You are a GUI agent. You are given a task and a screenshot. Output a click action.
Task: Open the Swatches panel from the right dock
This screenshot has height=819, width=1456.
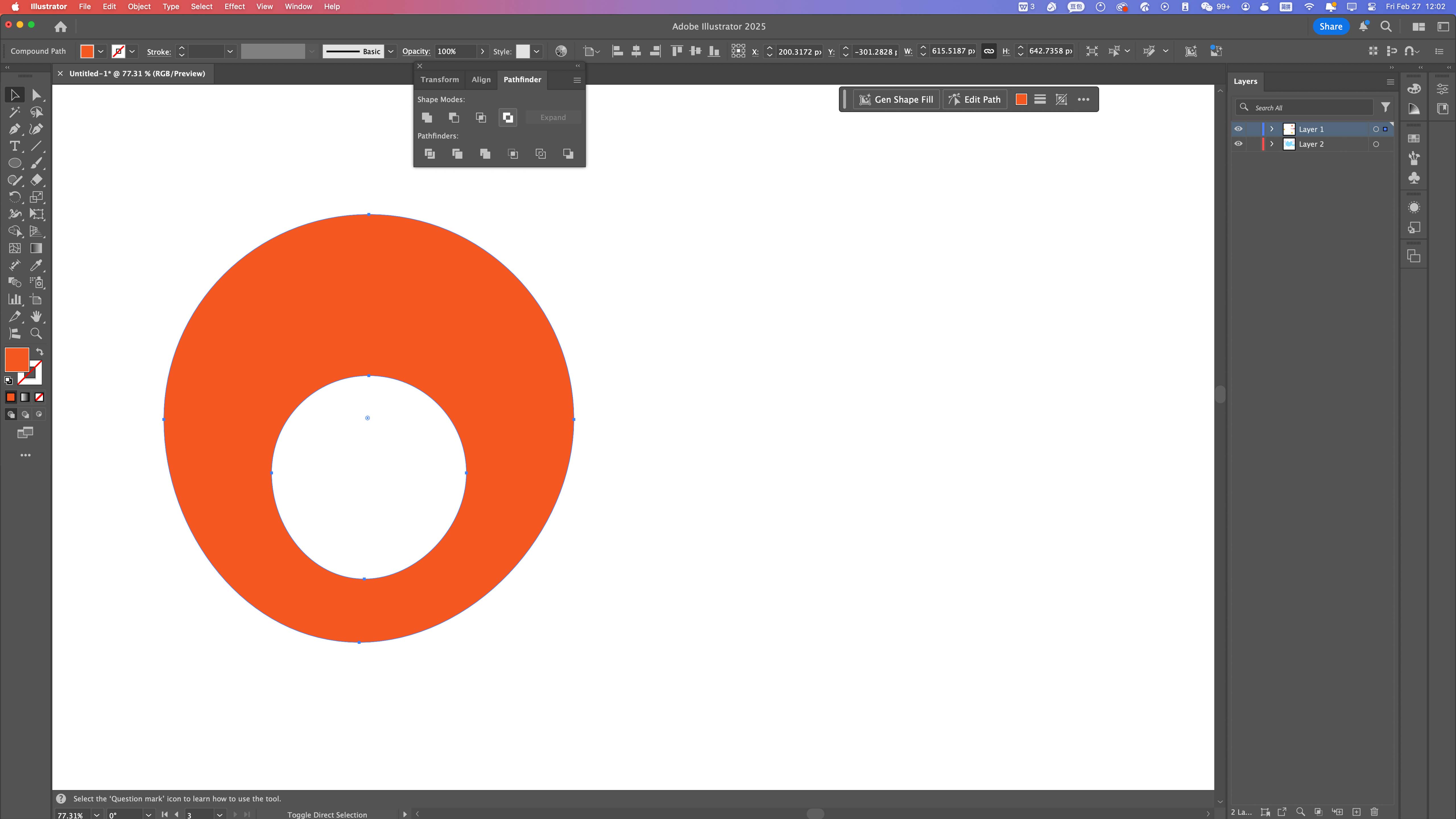[x=1414, y=138]
